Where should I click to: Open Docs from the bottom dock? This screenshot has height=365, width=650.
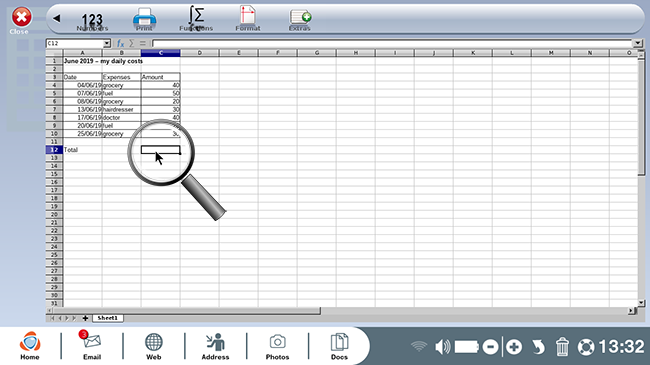[339, 346]
